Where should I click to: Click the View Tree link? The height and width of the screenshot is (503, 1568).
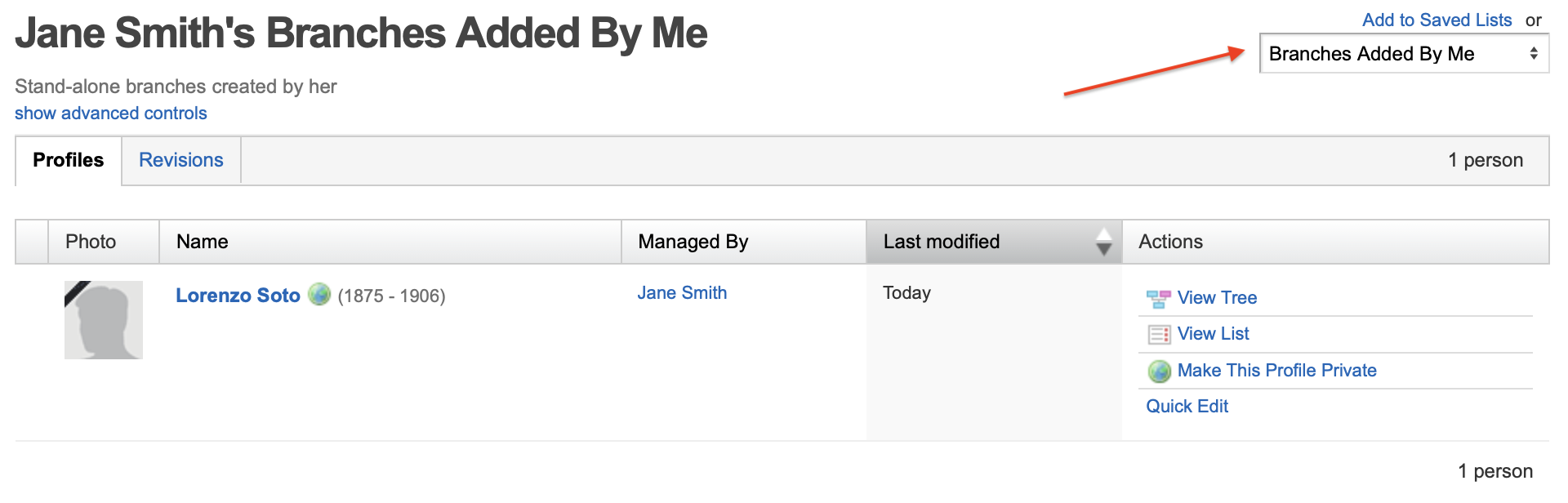tap(1216, 298)
